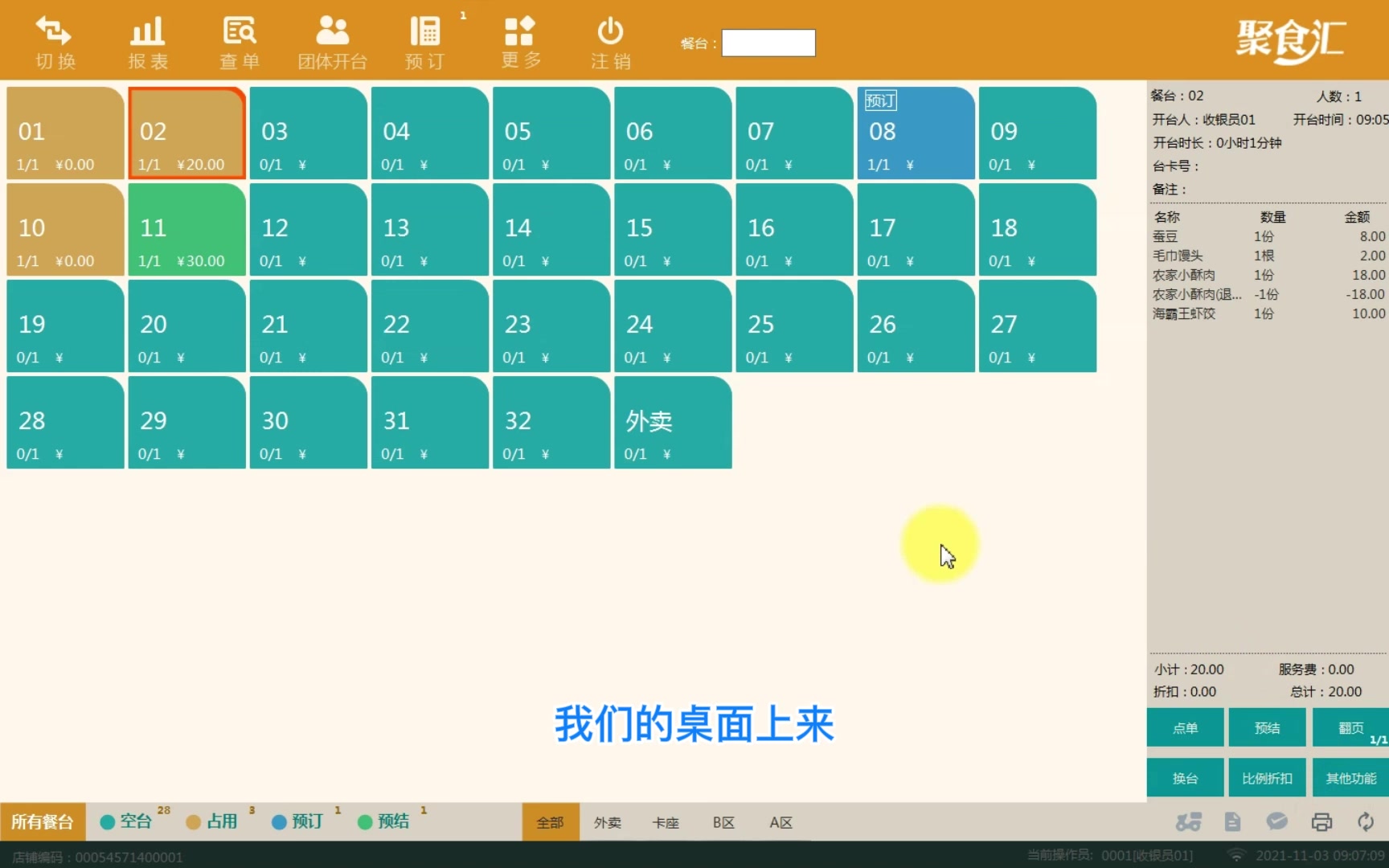Open 查单 order lookup icon
This screenshot has width=1389, height=868.
point(240,31)
